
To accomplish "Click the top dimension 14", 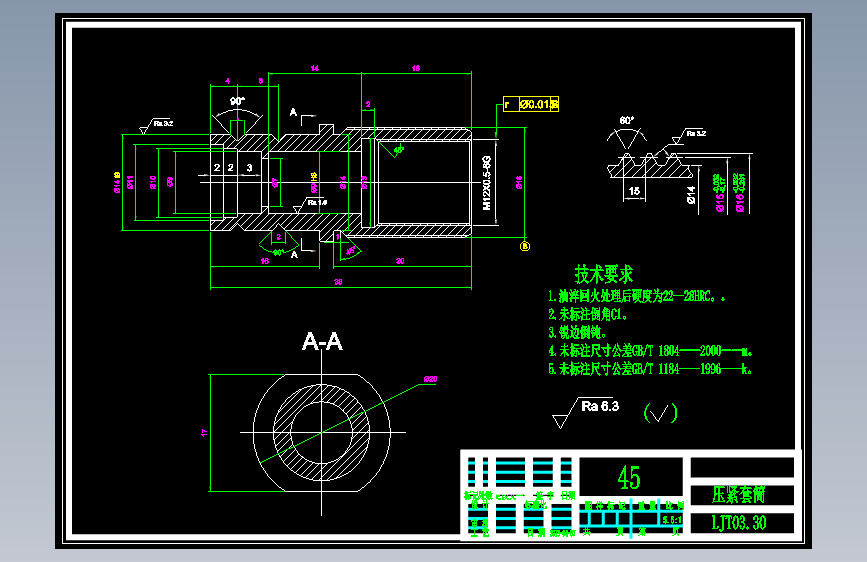I will tap(315, 69).
